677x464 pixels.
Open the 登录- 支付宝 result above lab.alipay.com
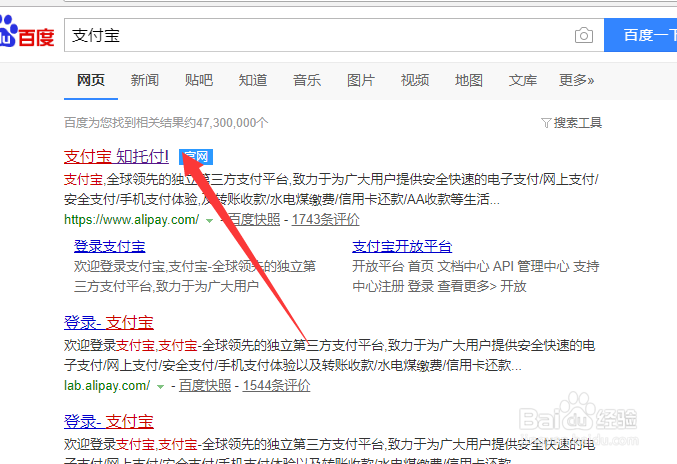click(x=109, y=322)
